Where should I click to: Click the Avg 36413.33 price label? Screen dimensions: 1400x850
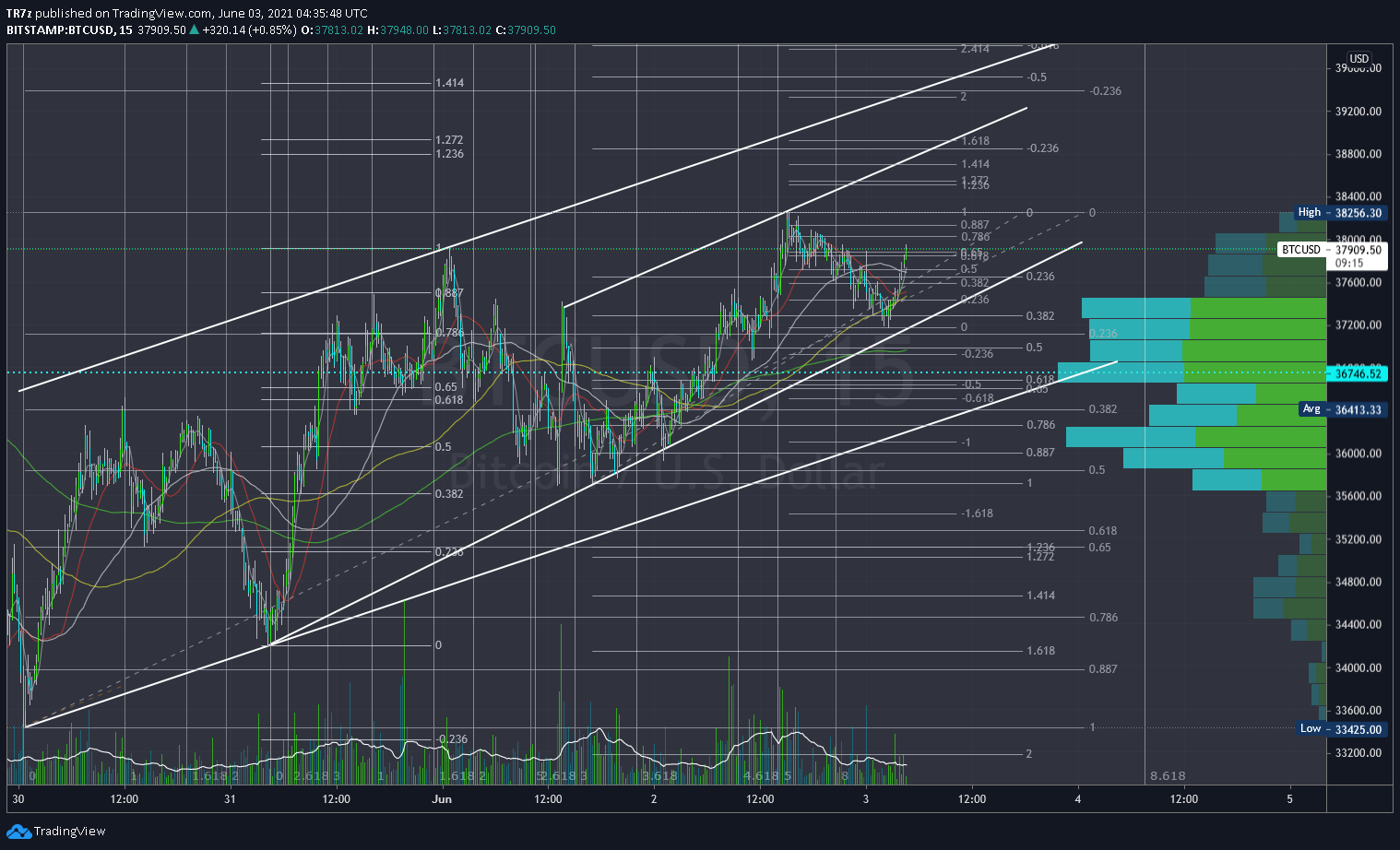1342,409
